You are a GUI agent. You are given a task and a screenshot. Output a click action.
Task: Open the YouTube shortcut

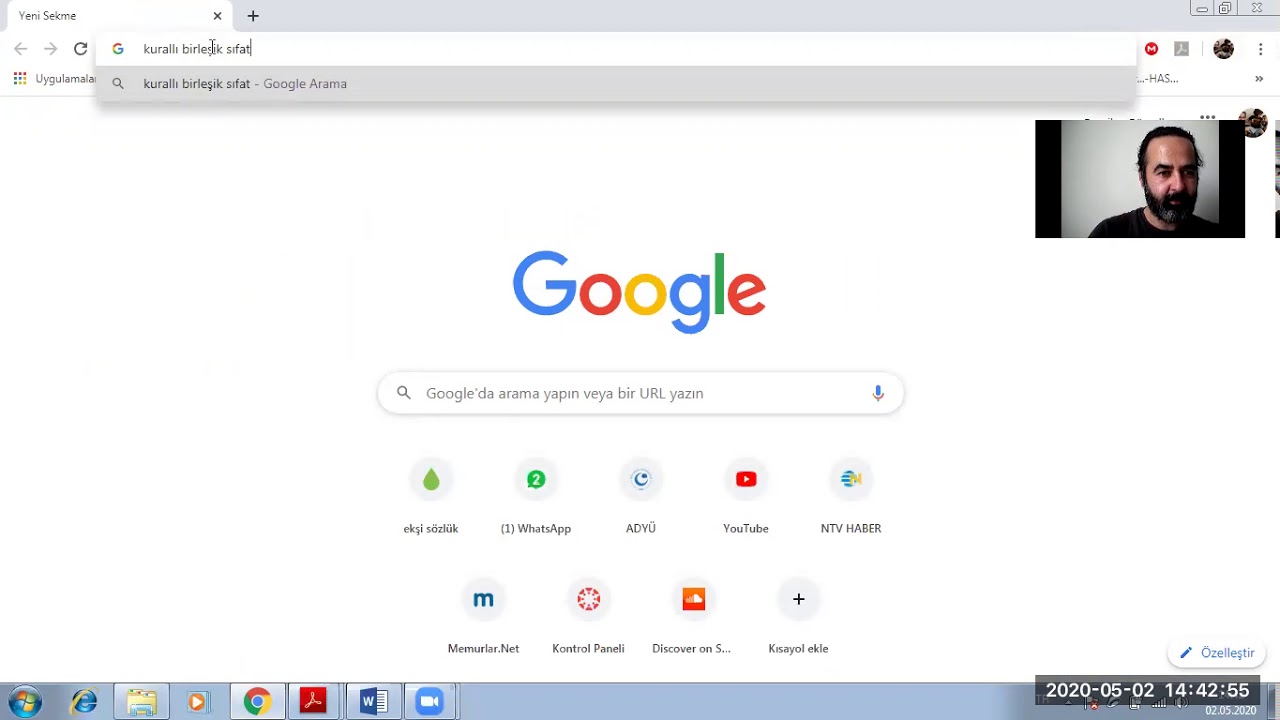click(x=746, y=497)
